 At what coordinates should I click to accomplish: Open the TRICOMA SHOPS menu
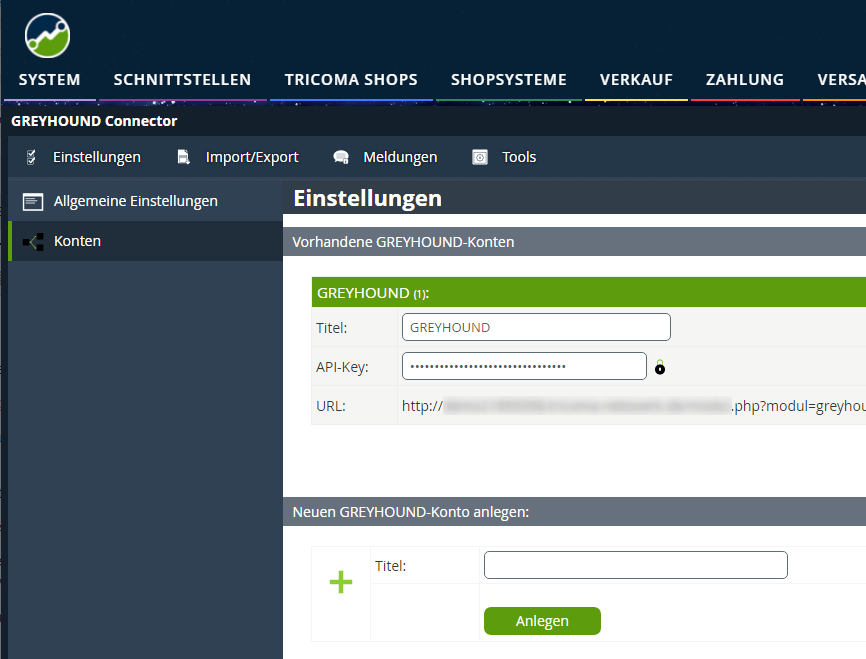[351, 80]
